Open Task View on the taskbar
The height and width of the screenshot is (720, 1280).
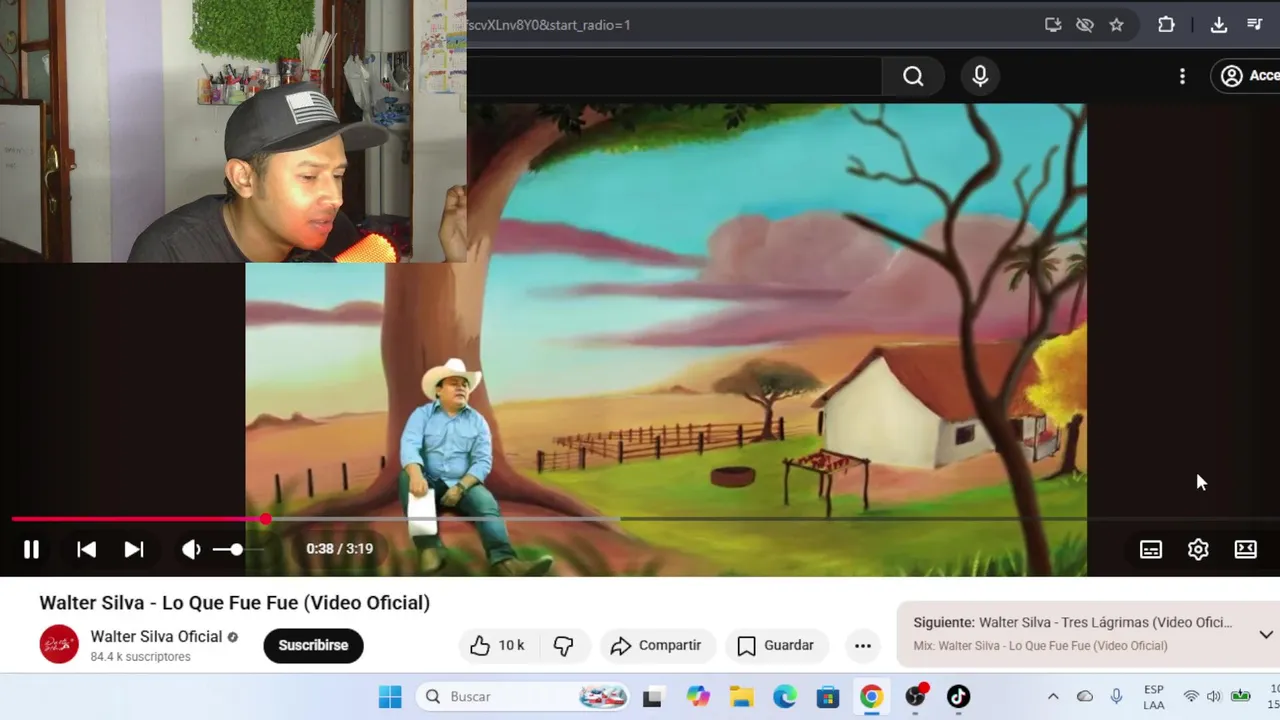pos(652,697)
